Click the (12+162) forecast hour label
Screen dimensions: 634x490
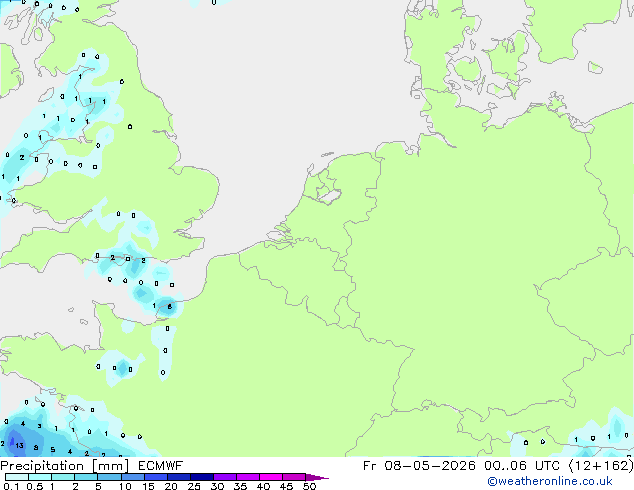point(601,466)
